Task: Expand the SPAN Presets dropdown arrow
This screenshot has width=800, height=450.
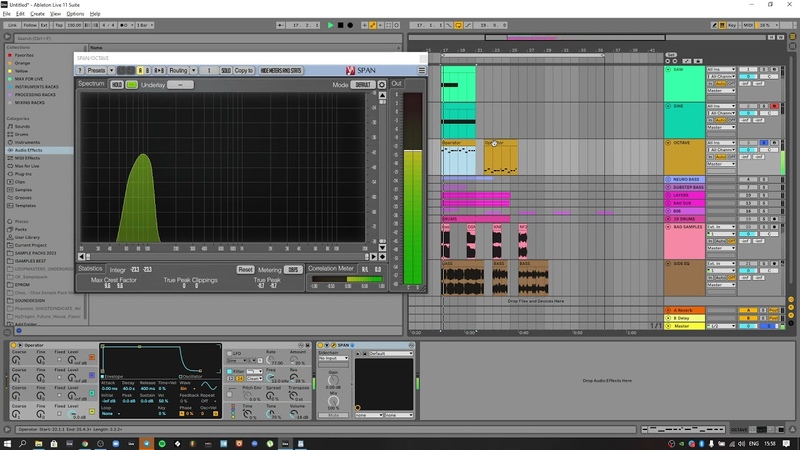Action: (111, 70)
